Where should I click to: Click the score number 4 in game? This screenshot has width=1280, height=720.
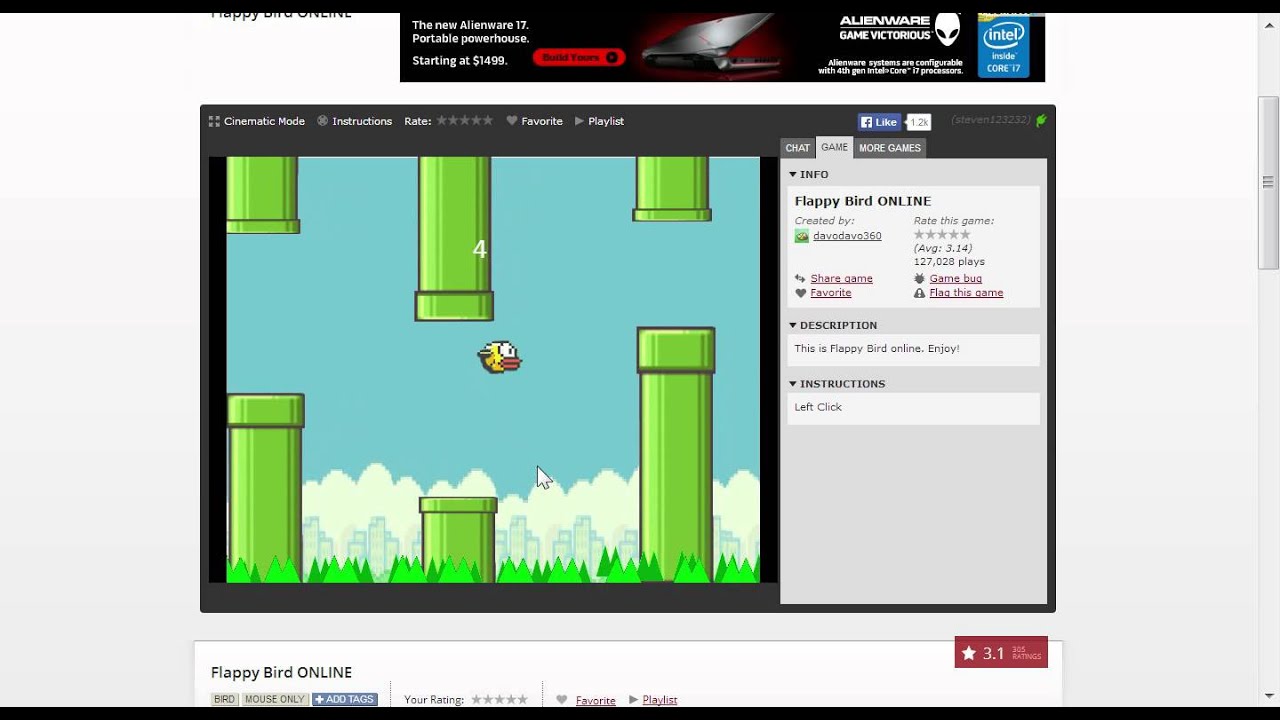pyautogui.click(x=480, y=250)
